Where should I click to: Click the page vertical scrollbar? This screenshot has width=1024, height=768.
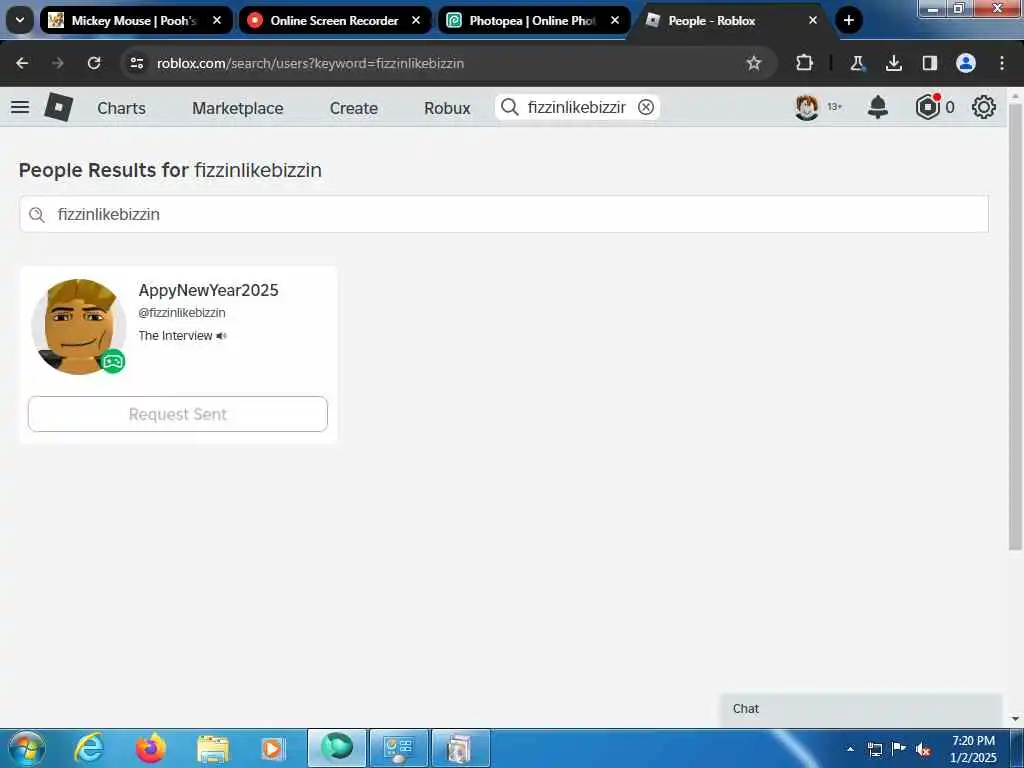click(1015, 327)
